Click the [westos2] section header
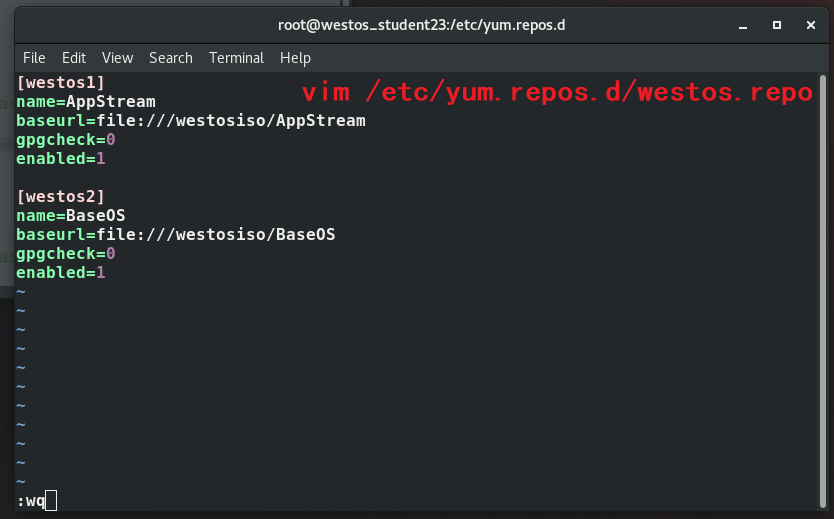Screen dimensions: 834x519 tap(61, 197)
